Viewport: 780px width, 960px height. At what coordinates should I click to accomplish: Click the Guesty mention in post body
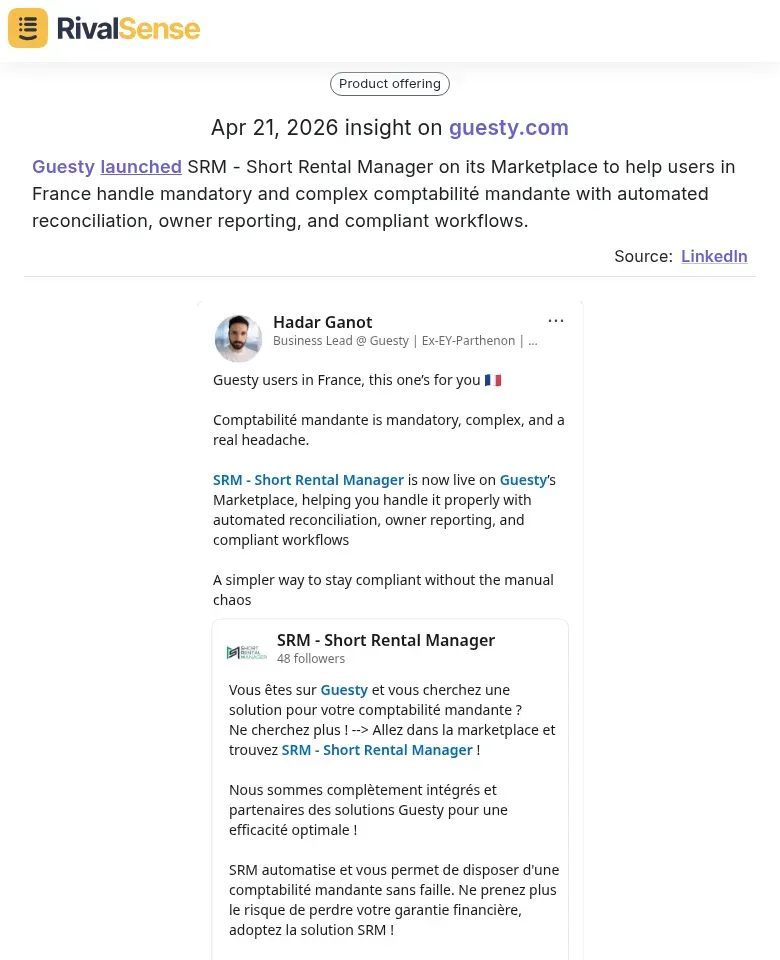coord(523,480)
